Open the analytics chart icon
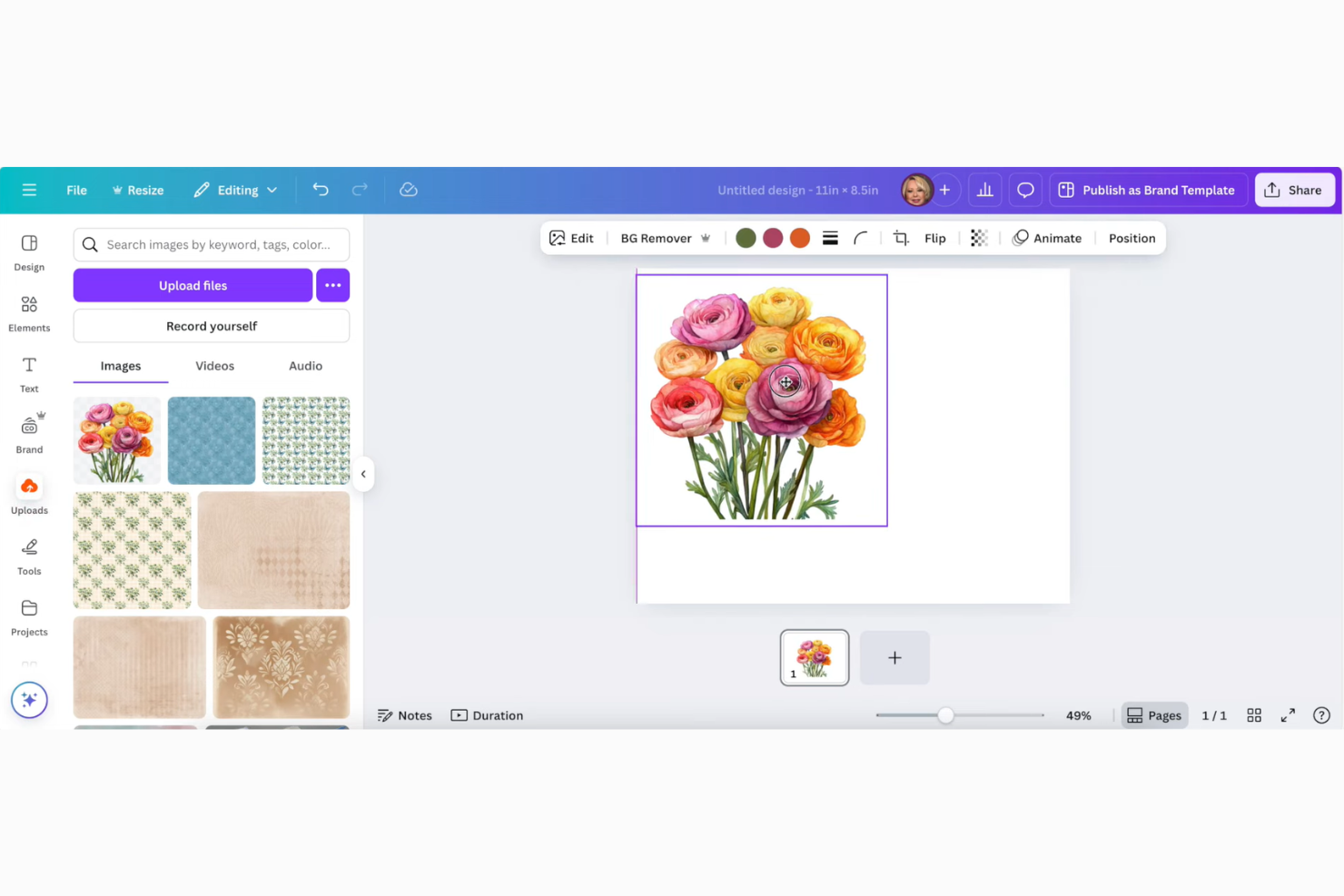1344x896 pixels. pos(985,190)
